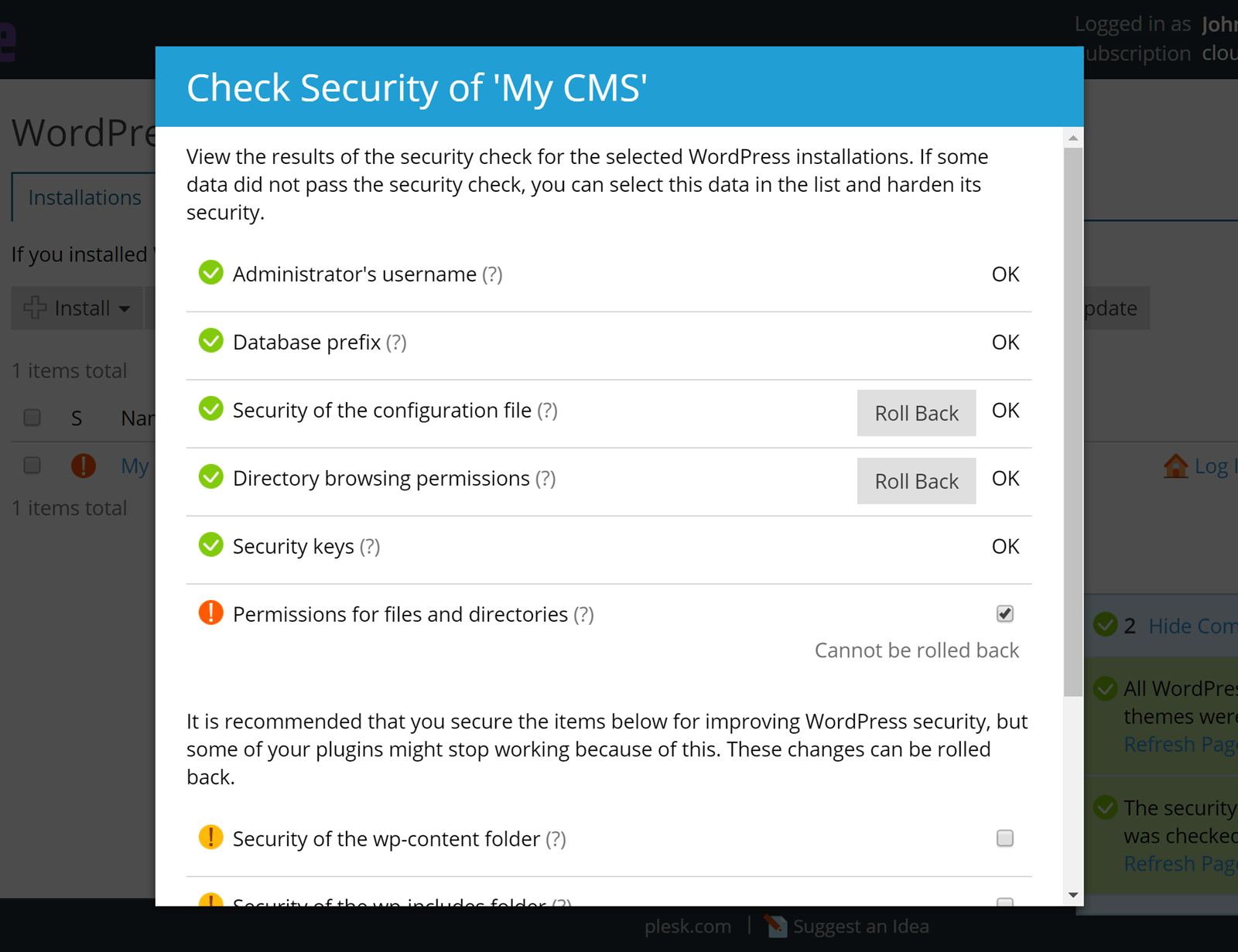Image resolution: width=1238 pixels, height=952 pixels.
Task: Roll Back the configuration file security
Action: click(916, 413)
